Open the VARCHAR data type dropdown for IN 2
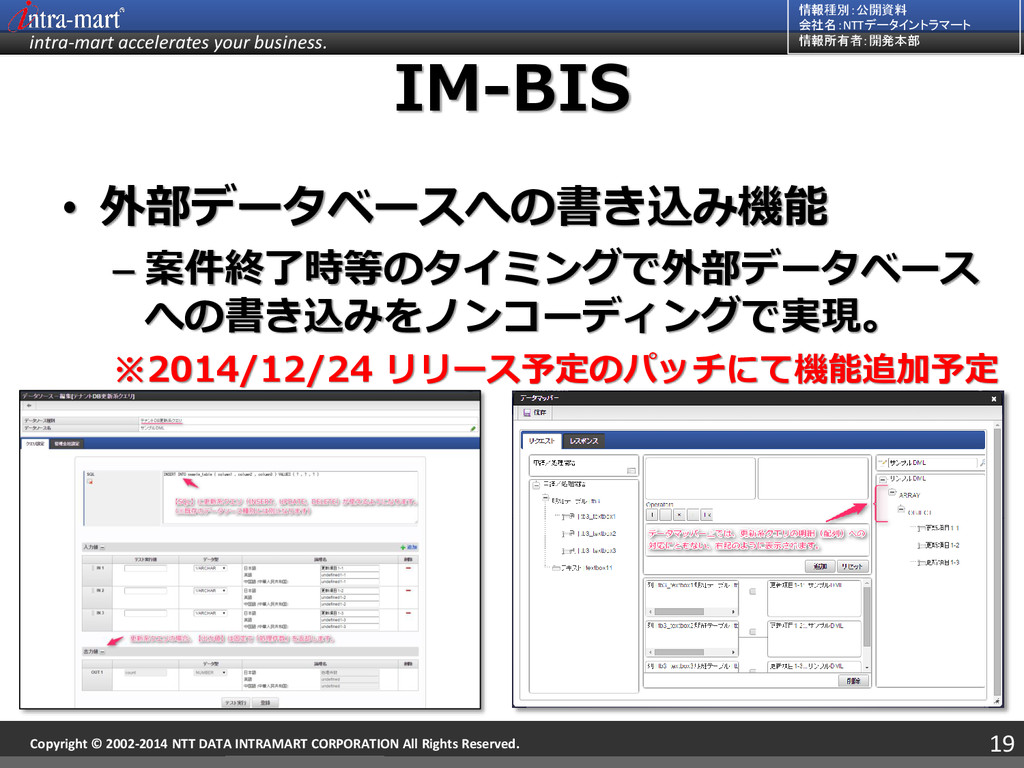Image resolution: width=1024 pixels, height=768 pixels. (210, 590)
